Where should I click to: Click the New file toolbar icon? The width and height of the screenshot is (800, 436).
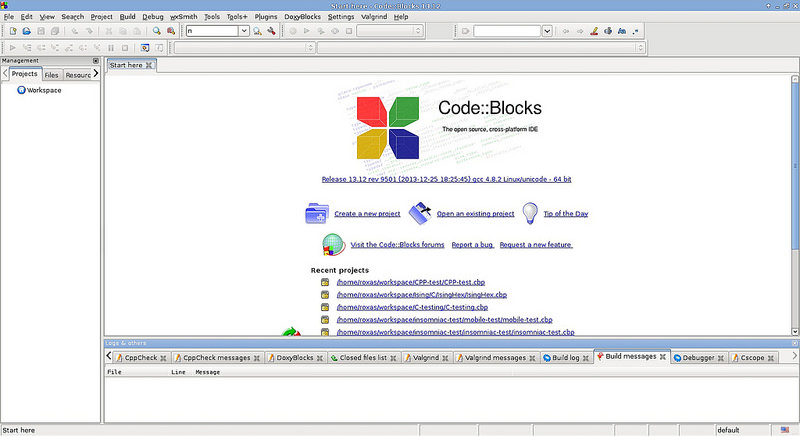(x=12, y=31)
